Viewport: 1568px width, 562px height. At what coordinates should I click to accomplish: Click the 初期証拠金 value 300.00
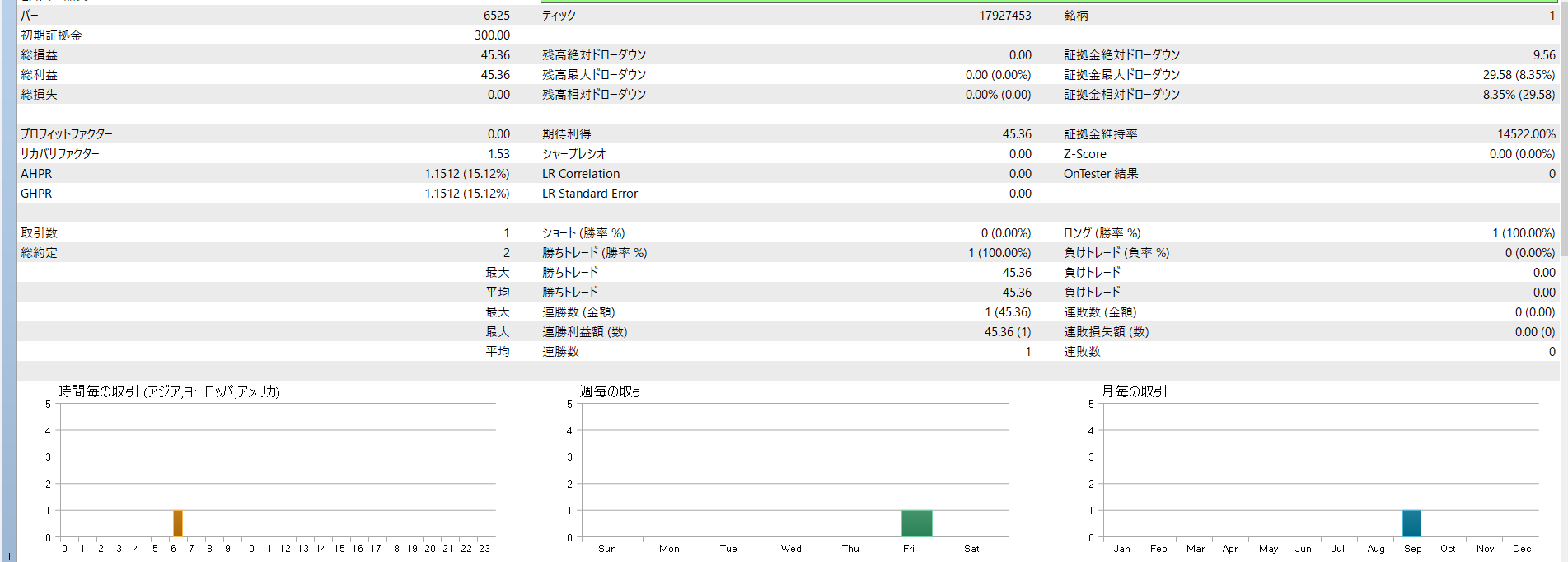pos(492,35)
